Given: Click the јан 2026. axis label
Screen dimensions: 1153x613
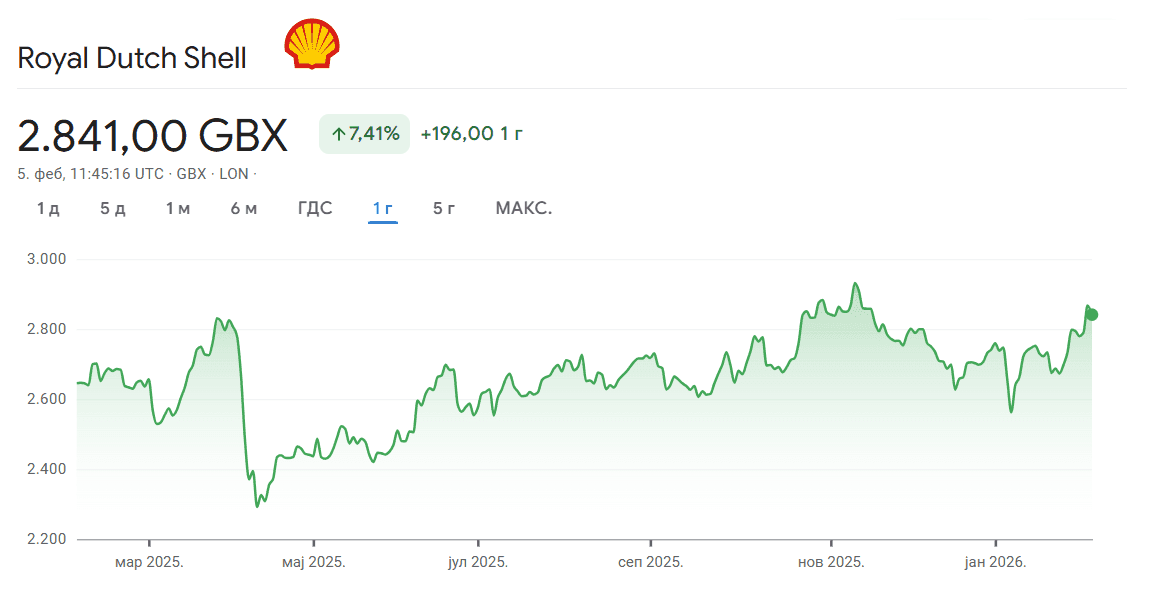Looking at the screenshot, I should pos(995,562).
